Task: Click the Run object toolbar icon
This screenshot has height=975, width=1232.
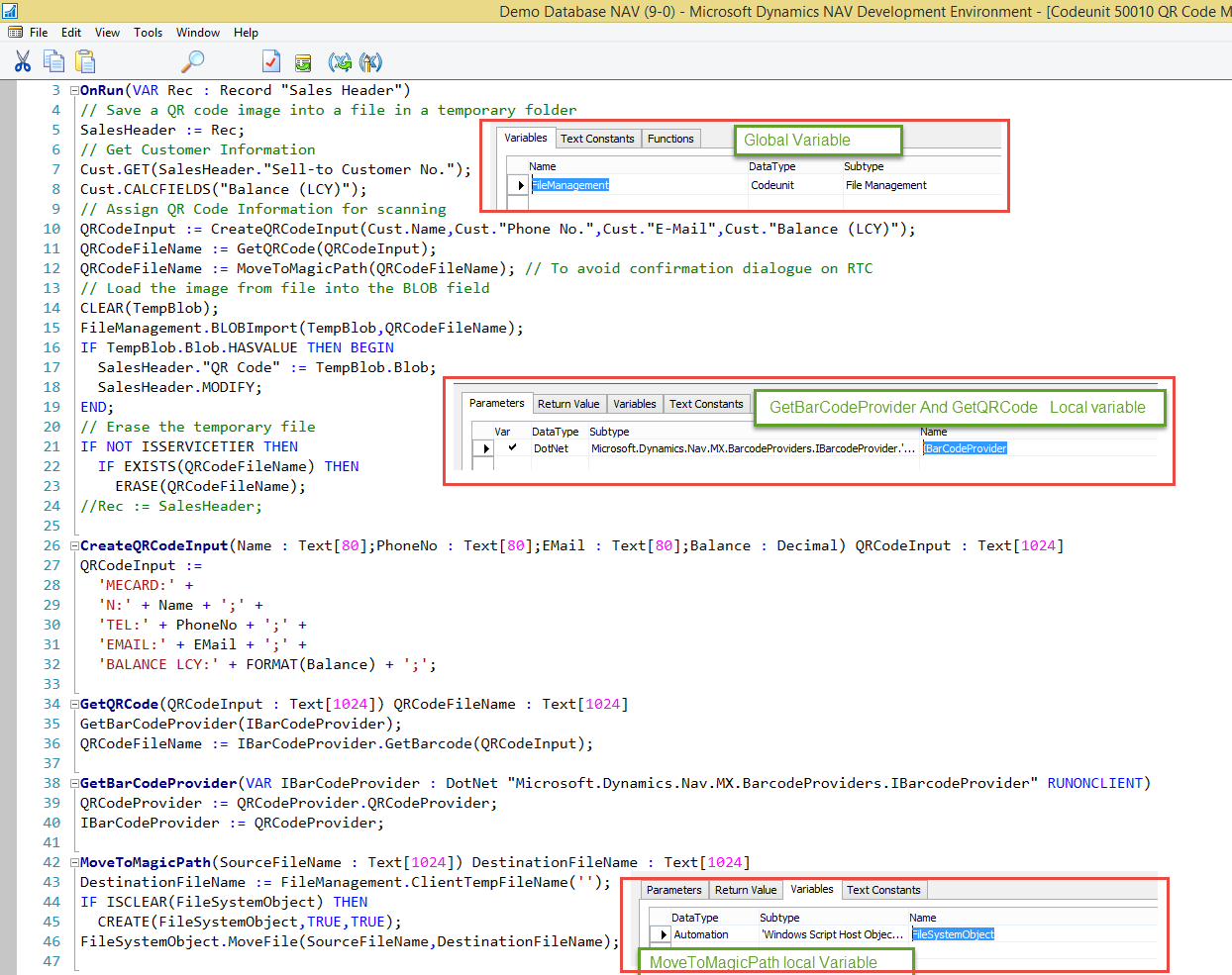Action: tap(302, 60)
